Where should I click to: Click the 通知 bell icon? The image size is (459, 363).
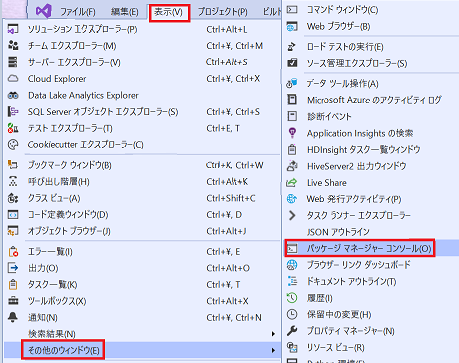click(13, 317)
